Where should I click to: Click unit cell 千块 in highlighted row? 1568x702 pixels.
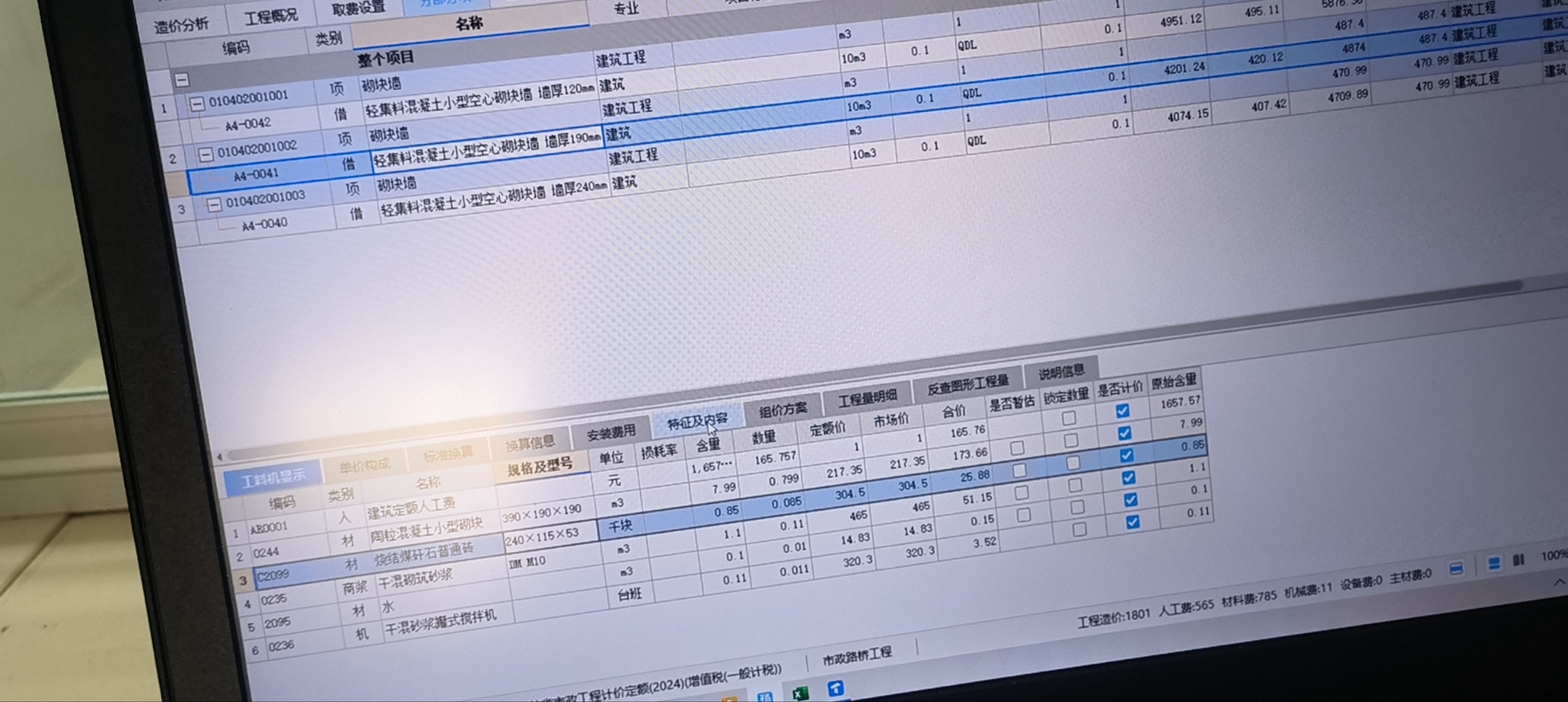coord(621,526)
